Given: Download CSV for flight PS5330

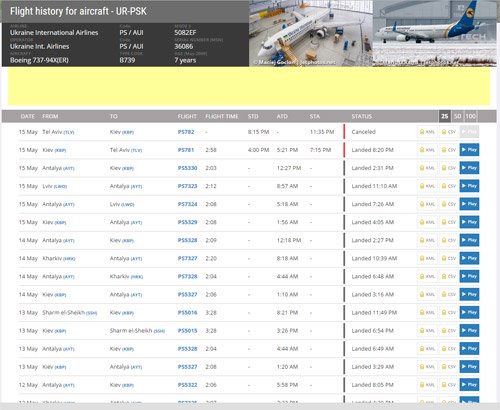Looking at the screenshot, I should point(448,168).
